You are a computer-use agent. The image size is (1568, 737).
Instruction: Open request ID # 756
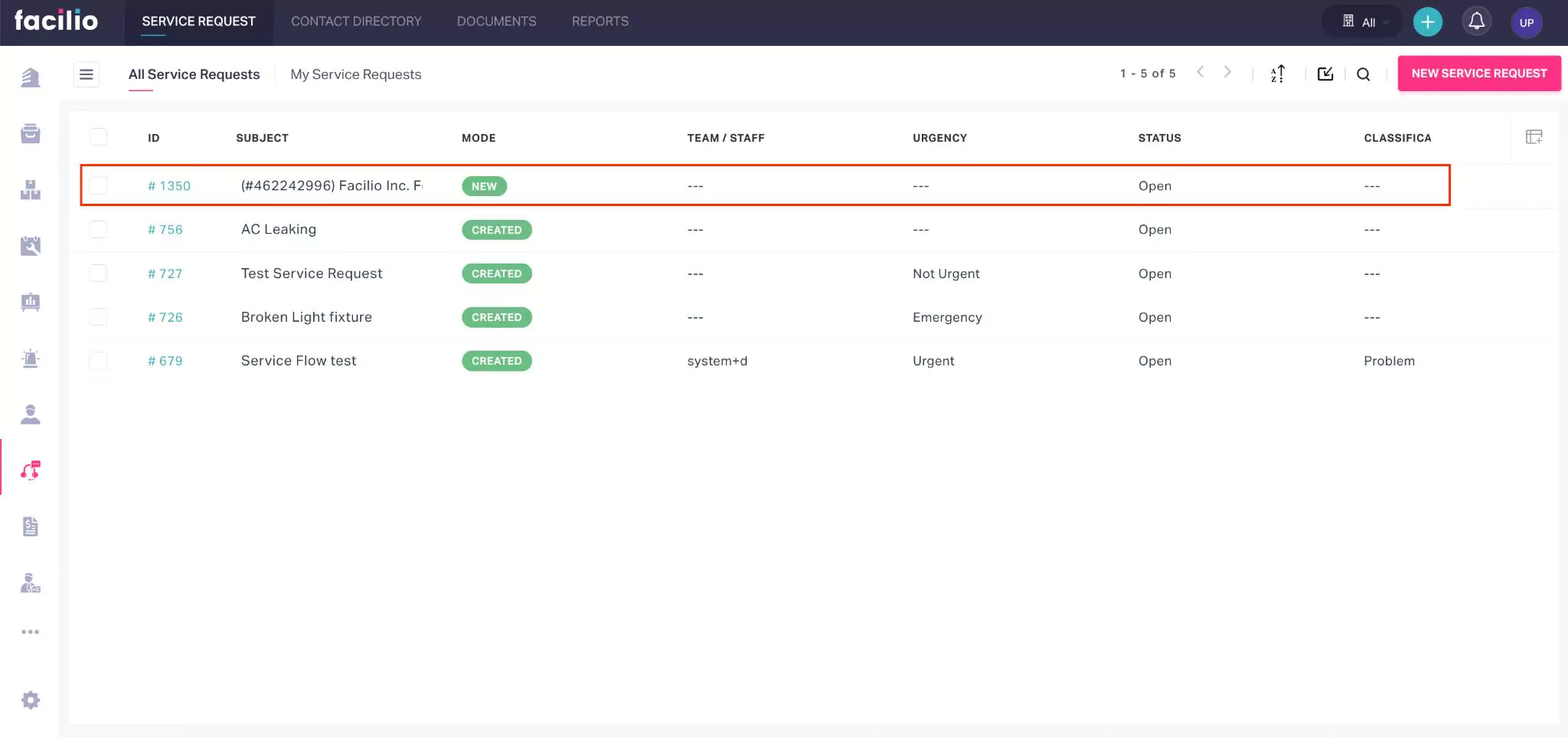(165, 230)
